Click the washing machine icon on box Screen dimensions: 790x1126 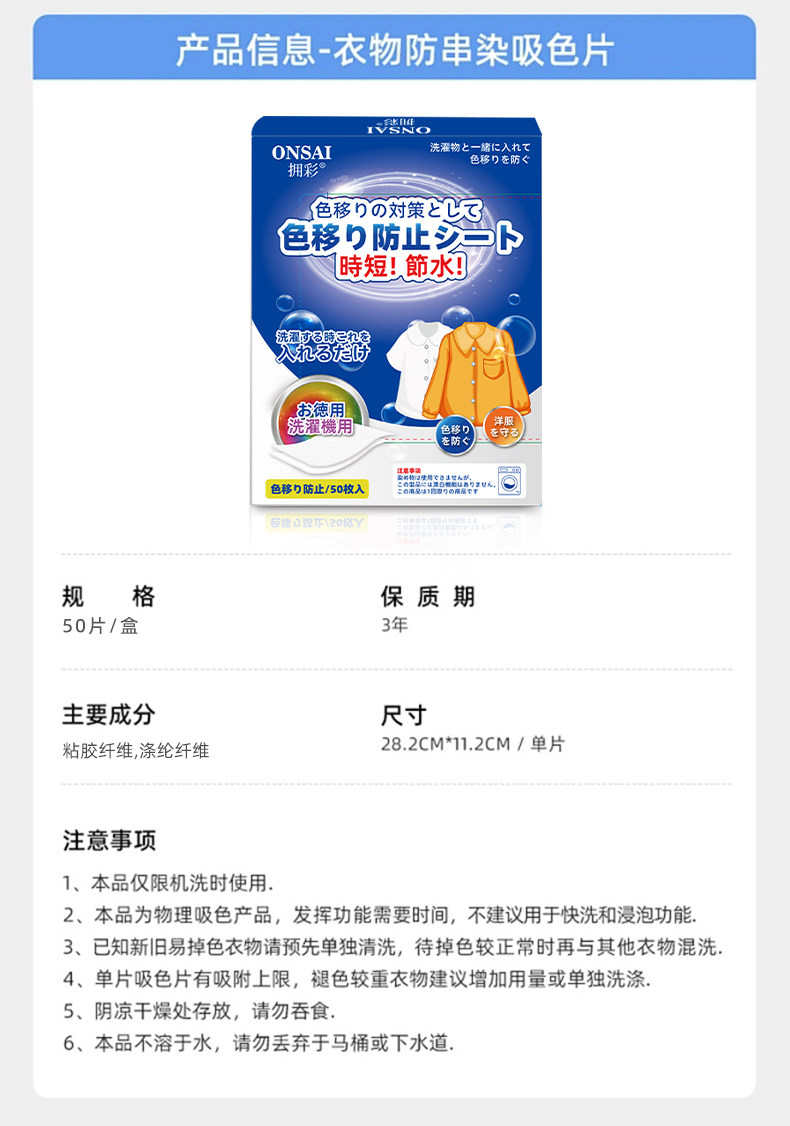coord(511,480)
